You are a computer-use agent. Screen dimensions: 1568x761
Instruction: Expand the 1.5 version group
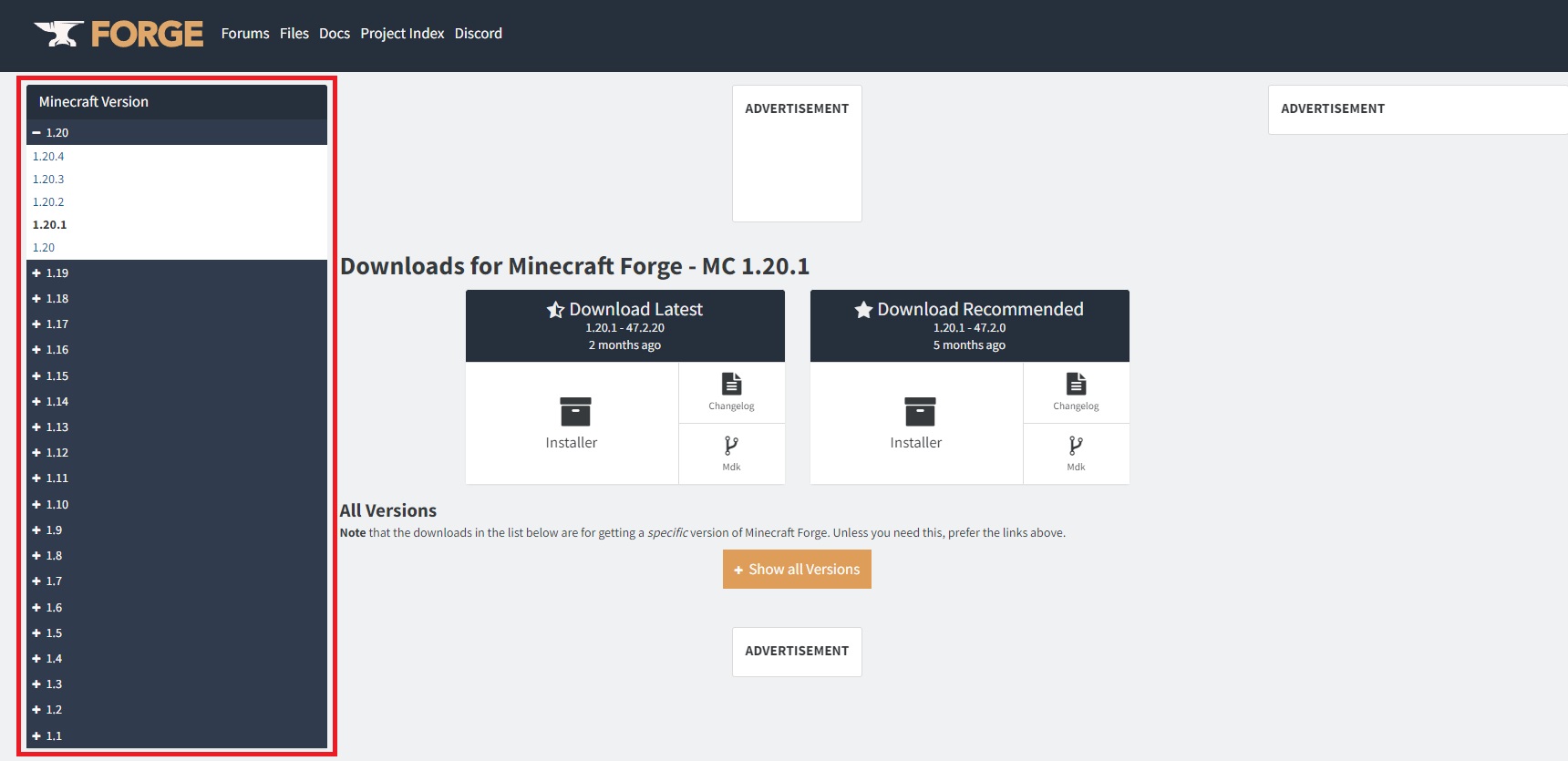[177, 632]
